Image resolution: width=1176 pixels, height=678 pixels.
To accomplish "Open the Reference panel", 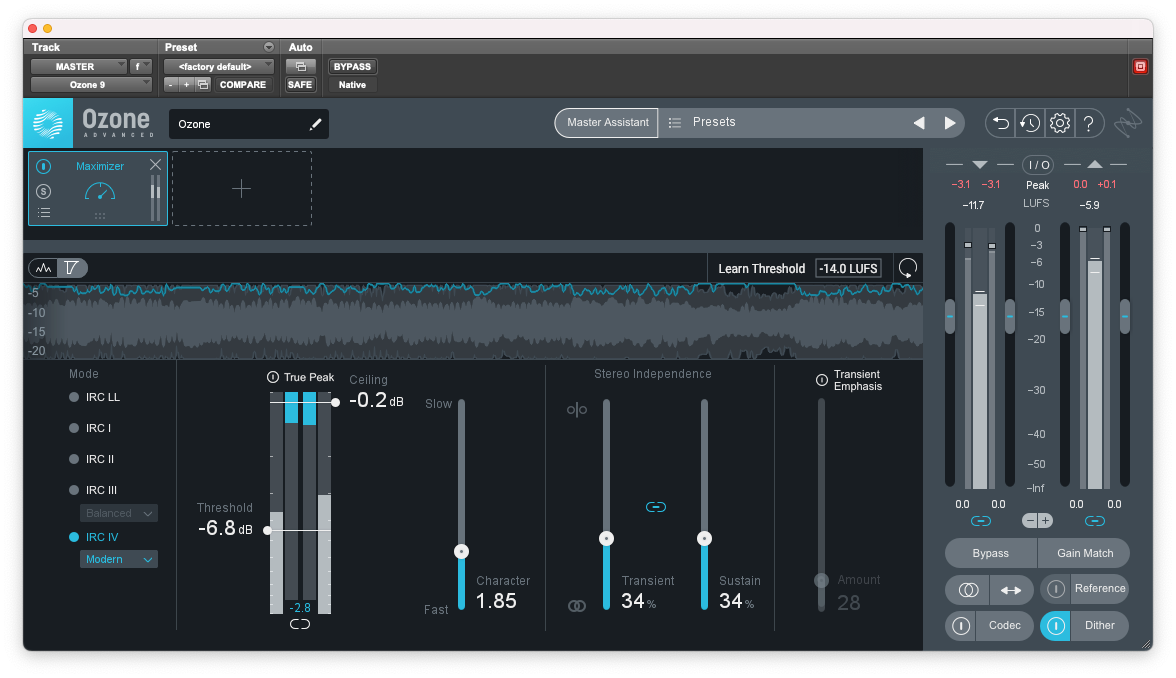I will click(1100, 589).
